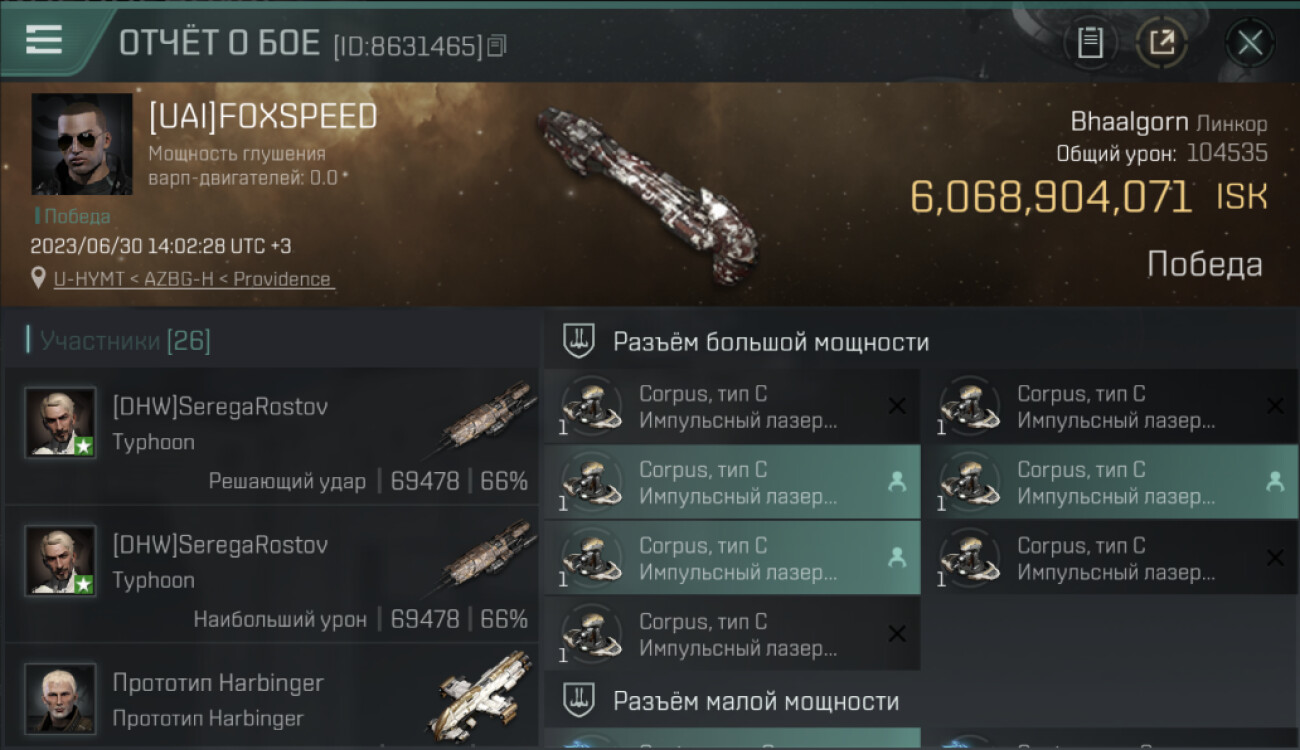
Task: Open the U-HYMT location link
Action: tap(192, 279)
